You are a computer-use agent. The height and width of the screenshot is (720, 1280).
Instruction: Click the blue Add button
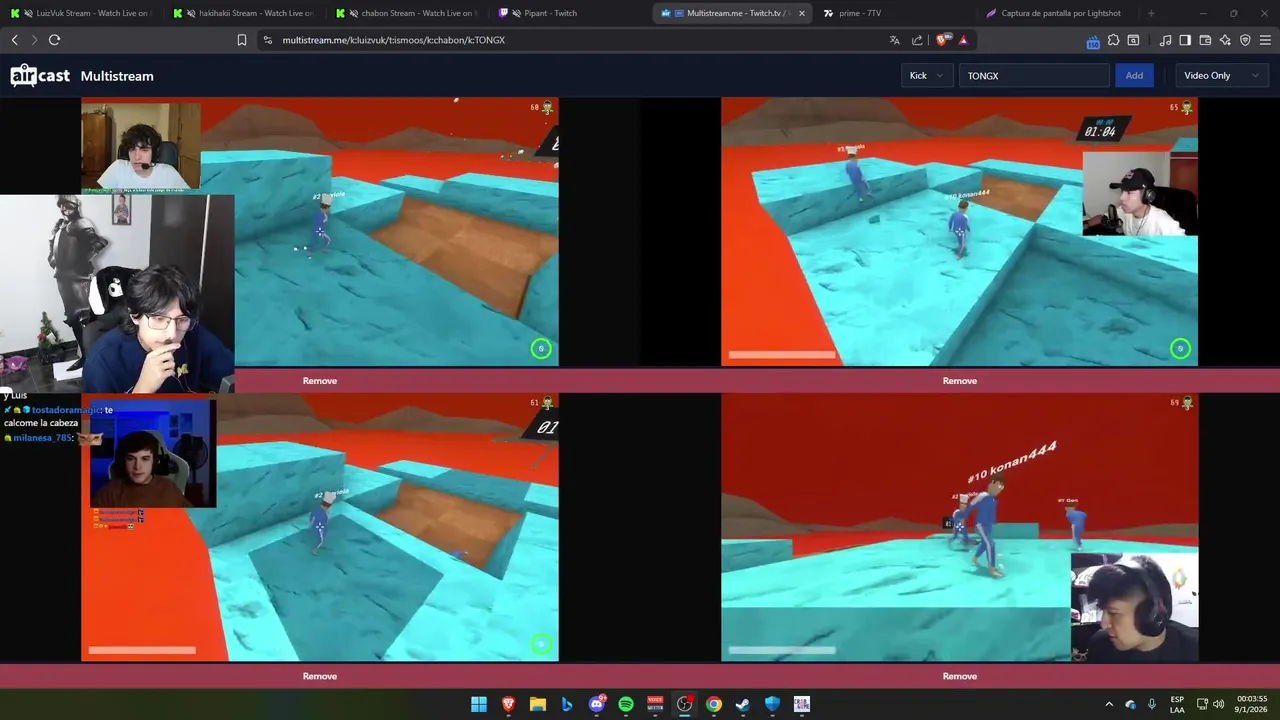point(1134,76)
